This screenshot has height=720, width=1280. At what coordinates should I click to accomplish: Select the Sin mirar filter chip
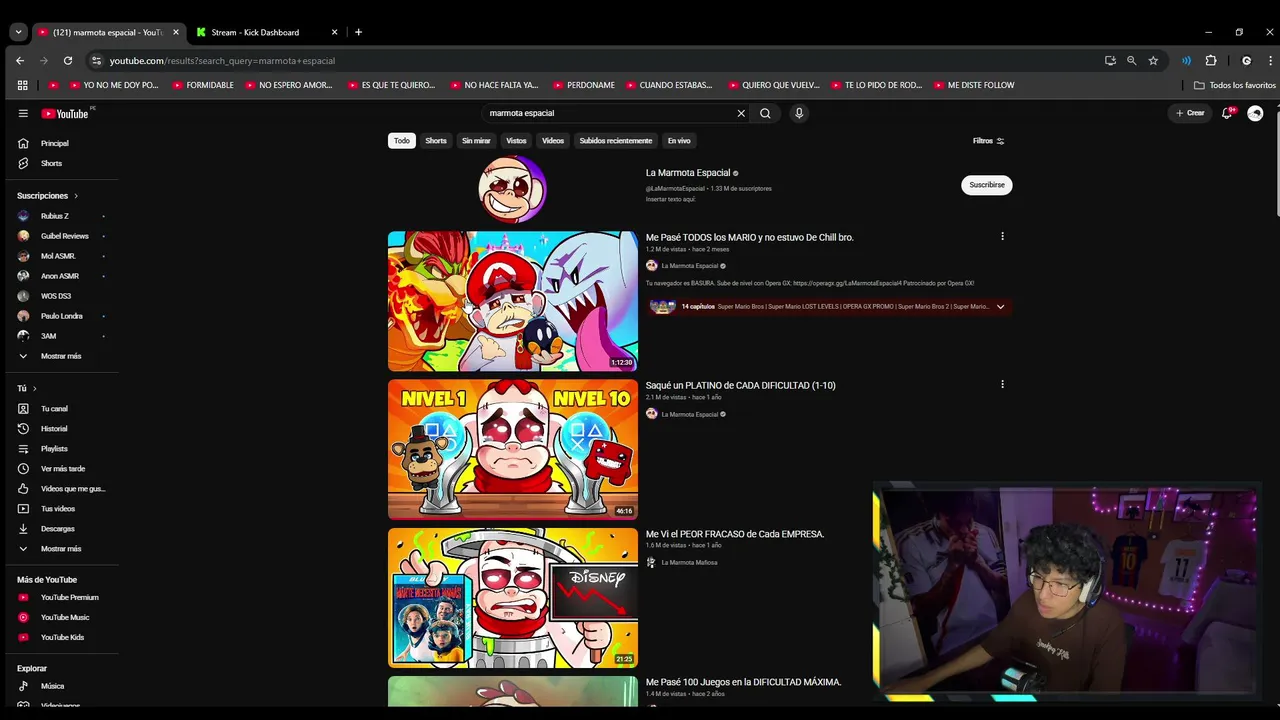(x=476, y=141)
